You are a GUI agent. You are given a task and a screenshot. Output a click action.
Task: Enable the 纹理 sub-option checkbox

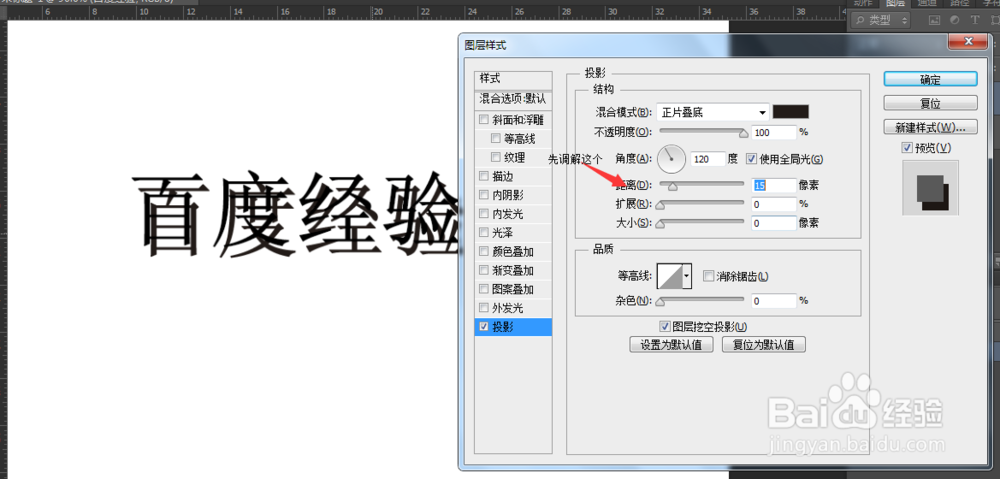(496, 158)
